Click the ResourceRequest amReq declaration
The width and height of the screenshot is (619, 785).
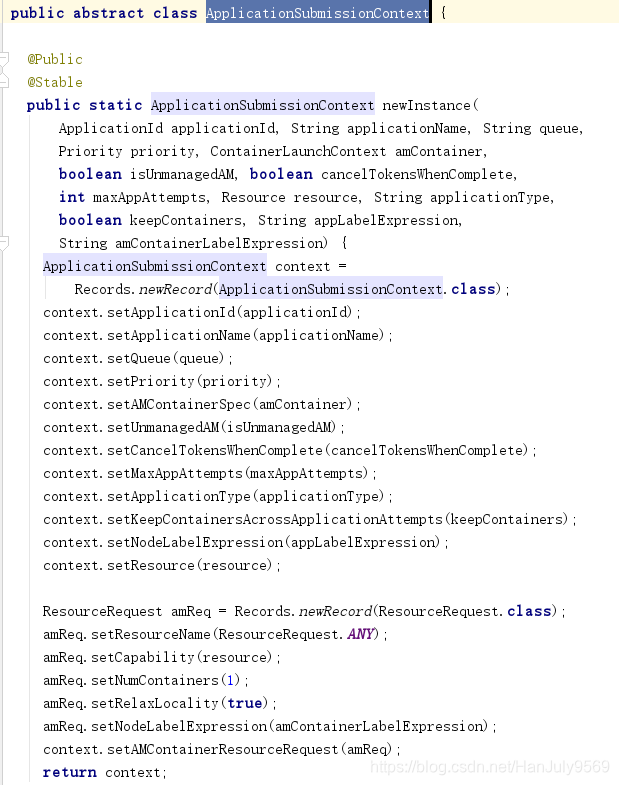tap(127, 611)
